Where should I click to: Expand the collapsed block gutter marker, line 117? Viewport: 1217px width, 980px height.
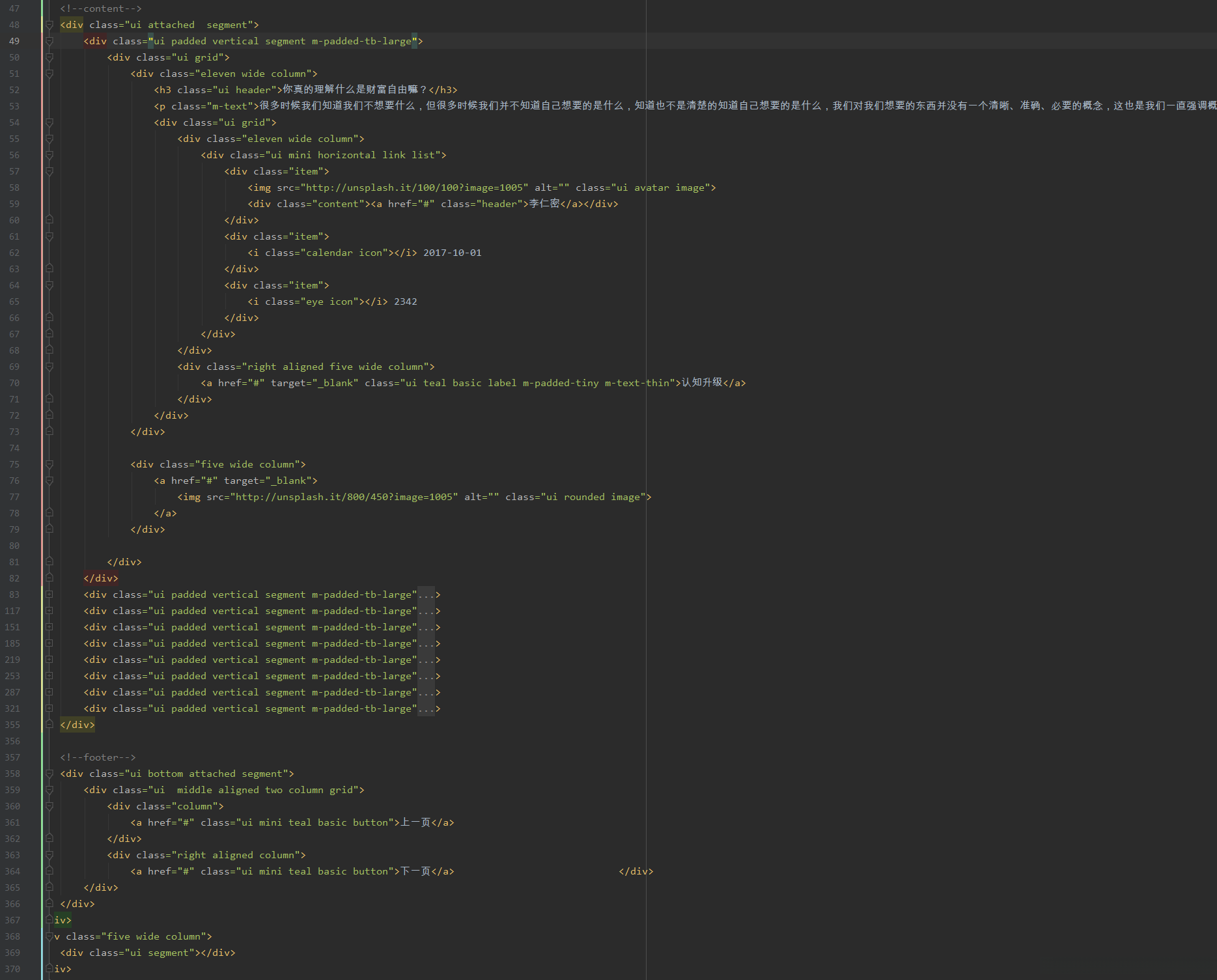(49, 611)
